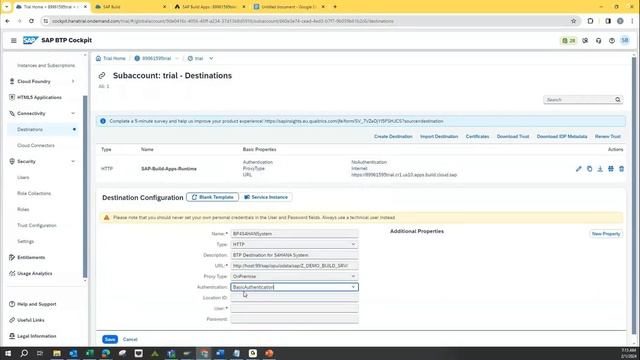Open browser extensions icon
The image size is (640, 360).
click(x=590, y=21)
